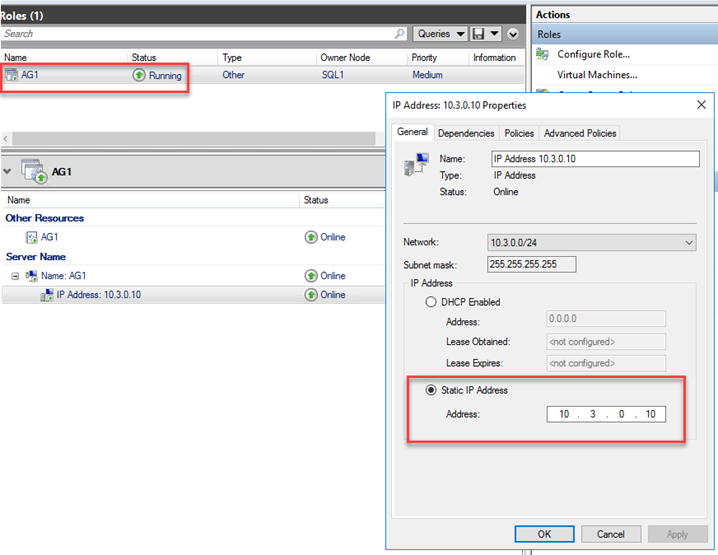The height and width of the screenshot is (555, 718).
Task: Collapse the Name: AG1 tree node
Action: 15,276
